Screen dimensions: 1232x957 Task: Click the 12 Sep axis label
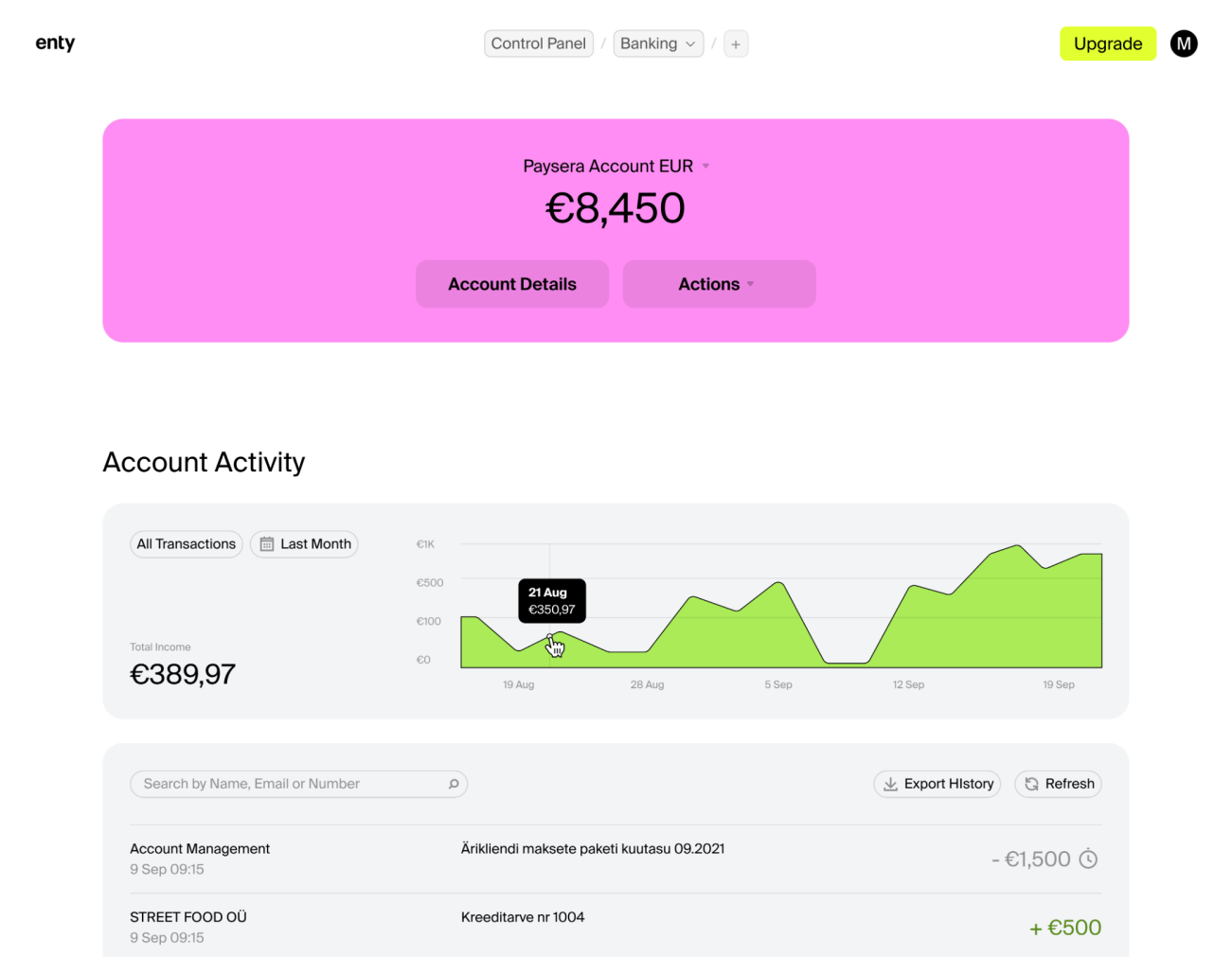(908, 684)
